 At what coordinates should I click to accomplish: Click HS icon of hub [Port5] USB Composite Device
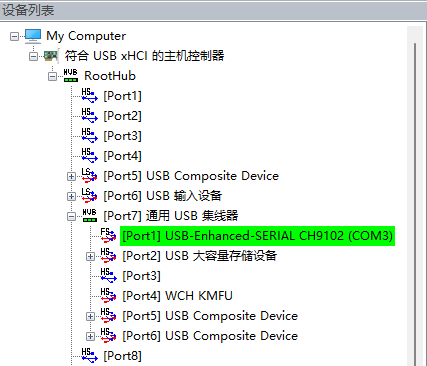pyautogui.click(x=108, y=315)
